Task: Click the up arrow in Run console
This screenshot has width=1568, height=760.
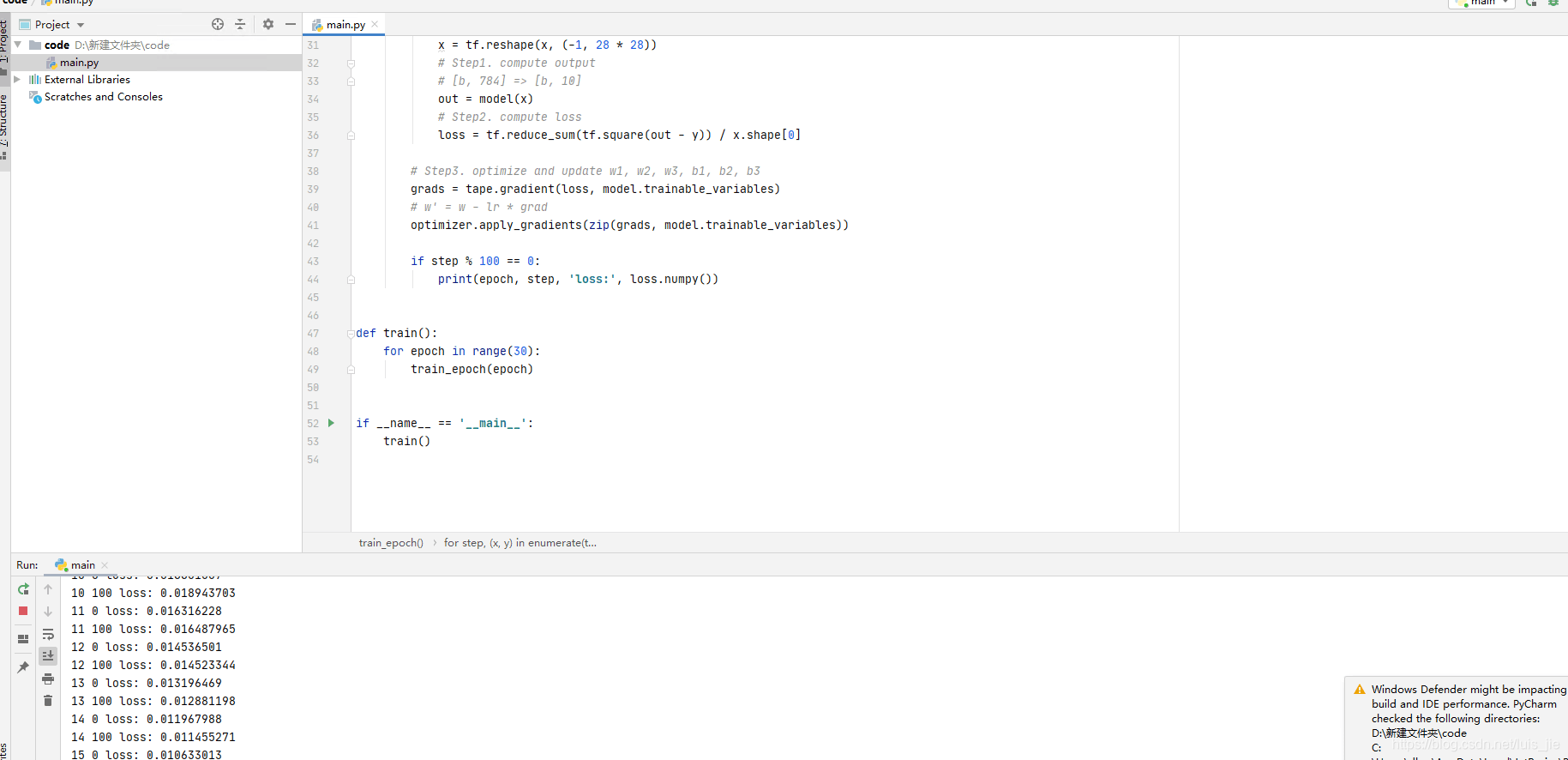Action: pos(48,589)
